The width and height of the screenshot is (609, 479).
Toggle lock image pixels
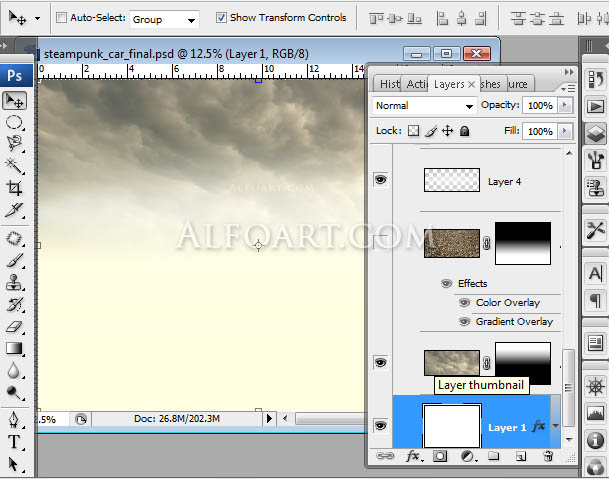click(430, 131)
